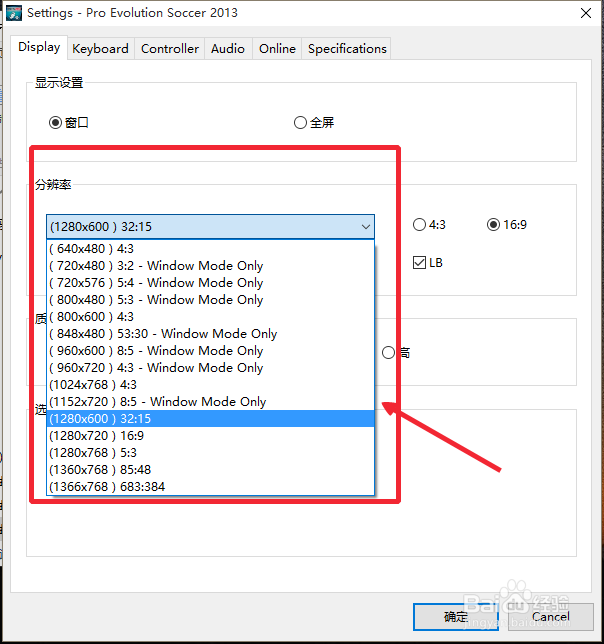
Task: Pick (960x720) 4:3 Window Mode Only
Action: (x=211, y=368)
